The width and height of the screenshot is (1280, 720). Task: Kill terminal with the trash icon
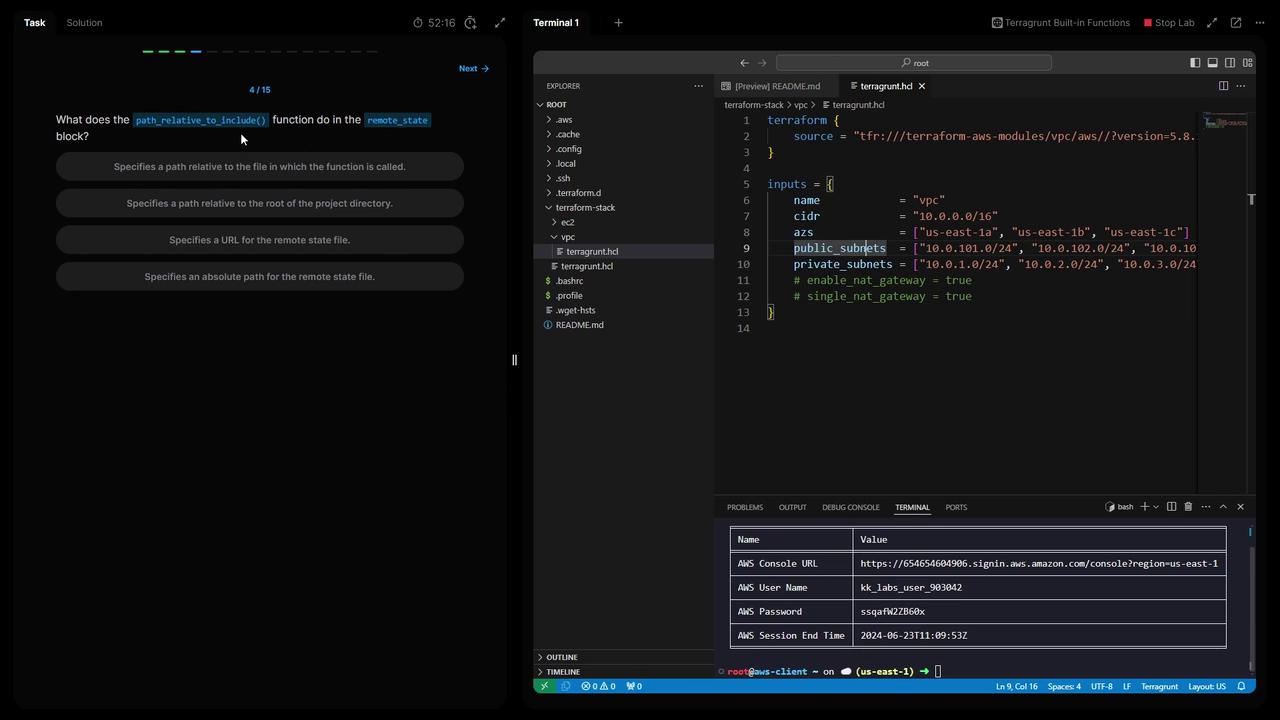coord(1188,507)
